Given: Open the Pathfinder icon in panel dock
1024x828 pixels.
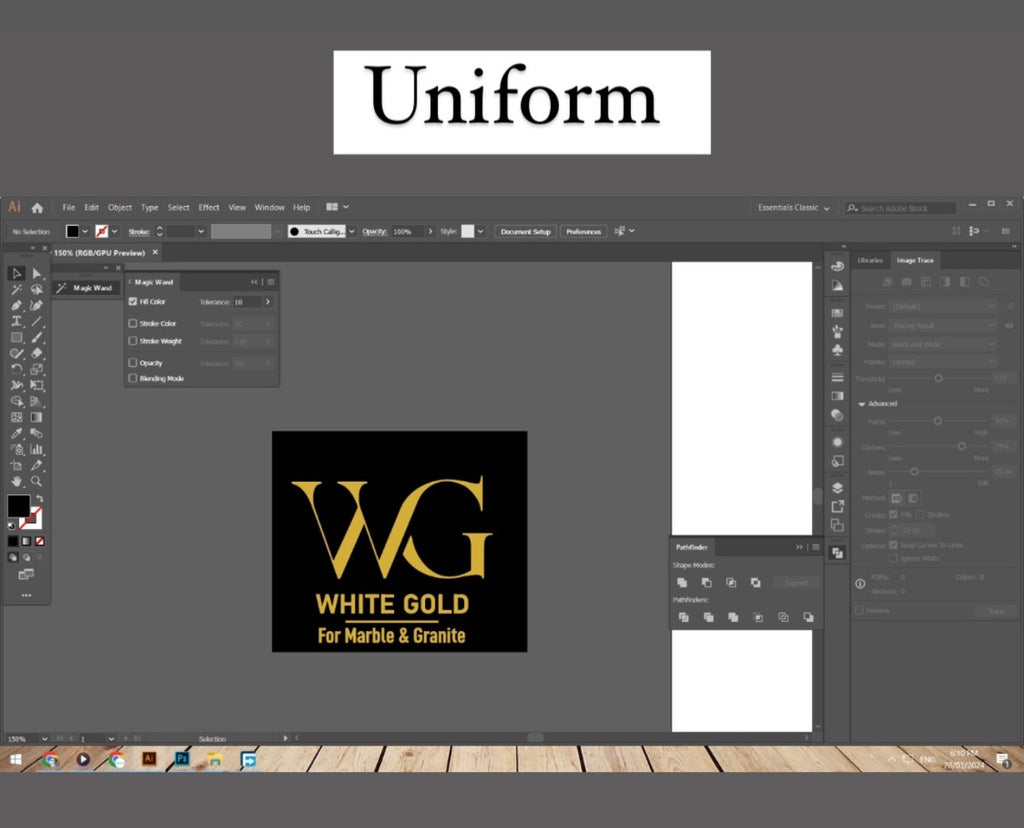Looking at the screenshot, I should [837, 553].
